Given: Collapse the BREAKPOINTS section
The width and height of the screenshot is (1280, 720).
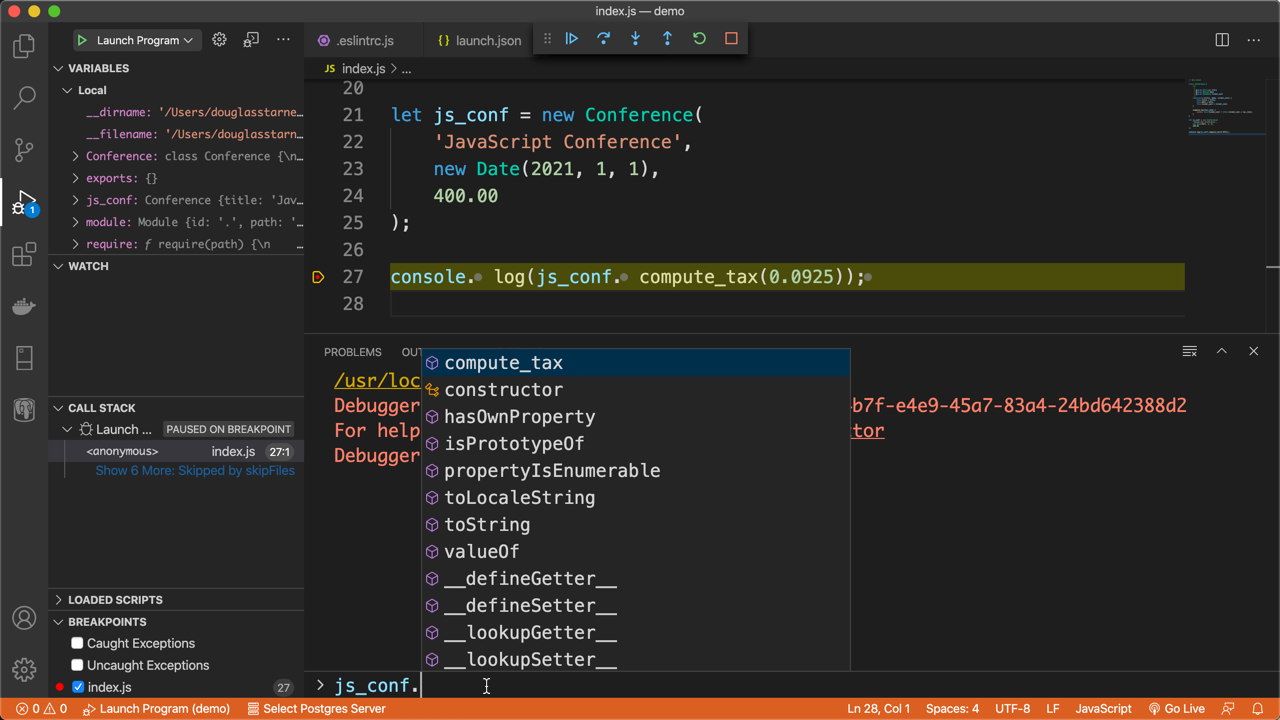Looking at the screenshot, I should 58,622.
